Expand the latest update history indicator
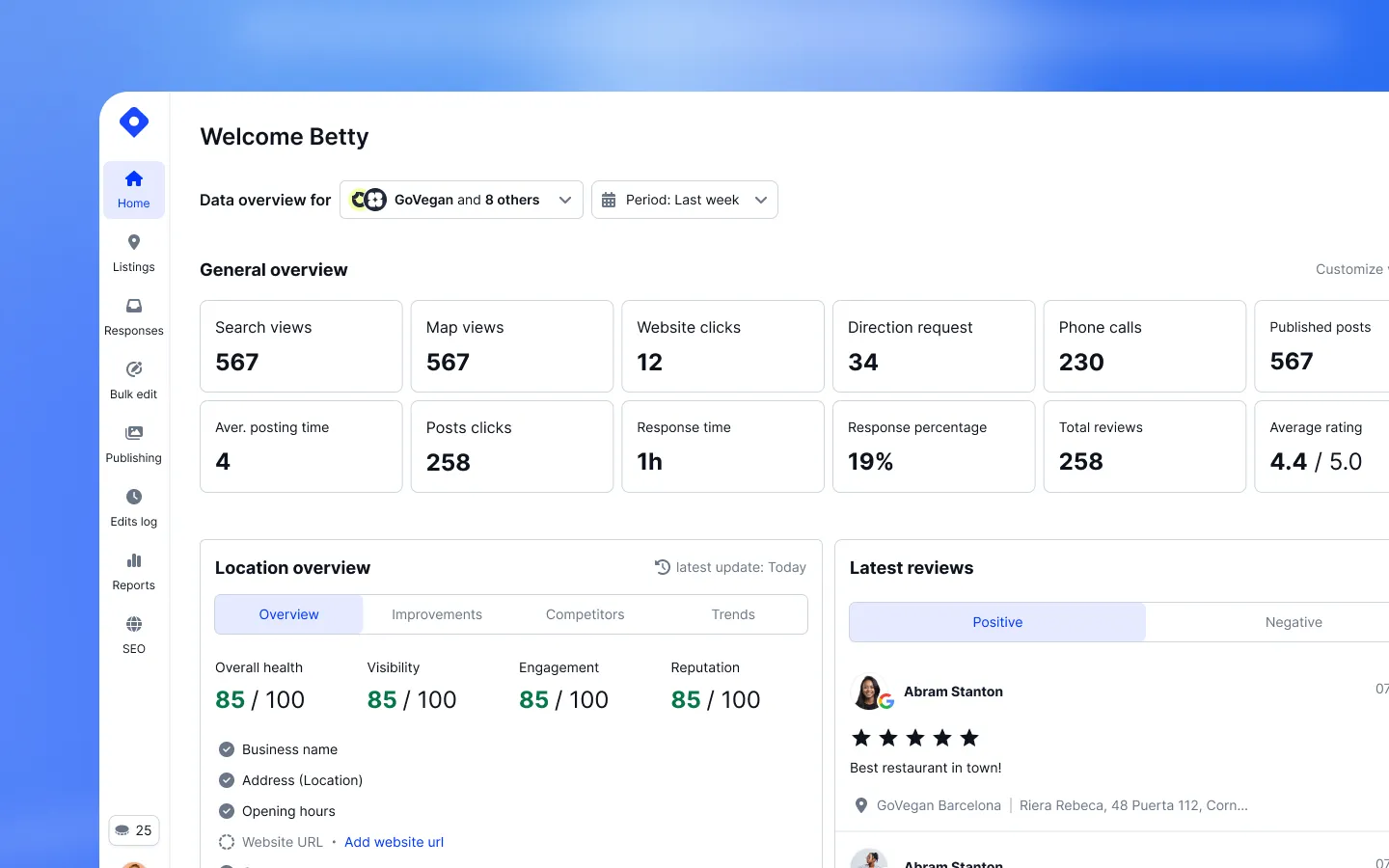Viewport: 1389px width, 868px height. click(730, 567)
